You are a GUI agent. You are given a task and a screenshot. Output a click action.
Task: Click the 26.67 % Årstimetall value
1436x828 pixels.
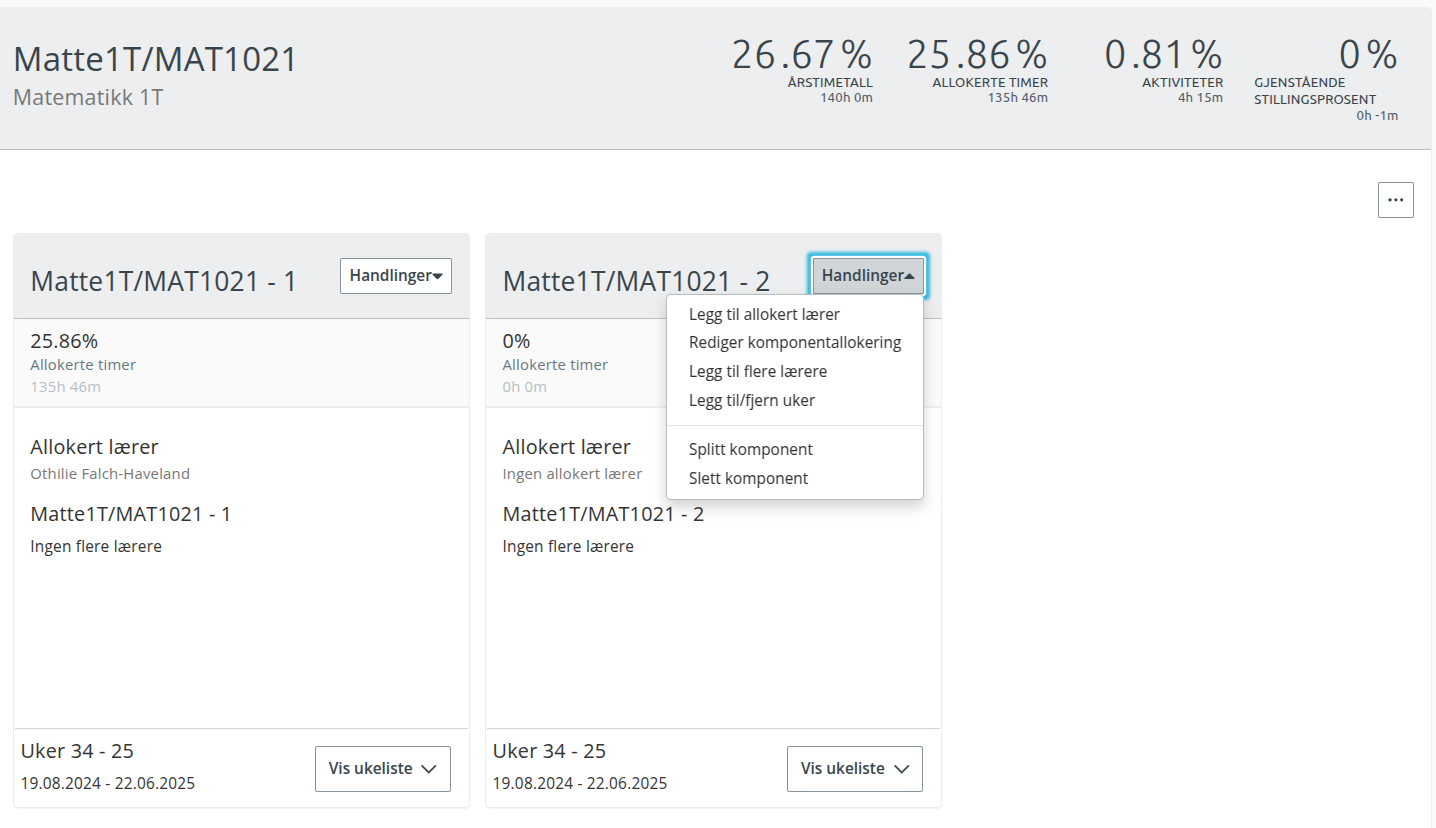[802, 54]
